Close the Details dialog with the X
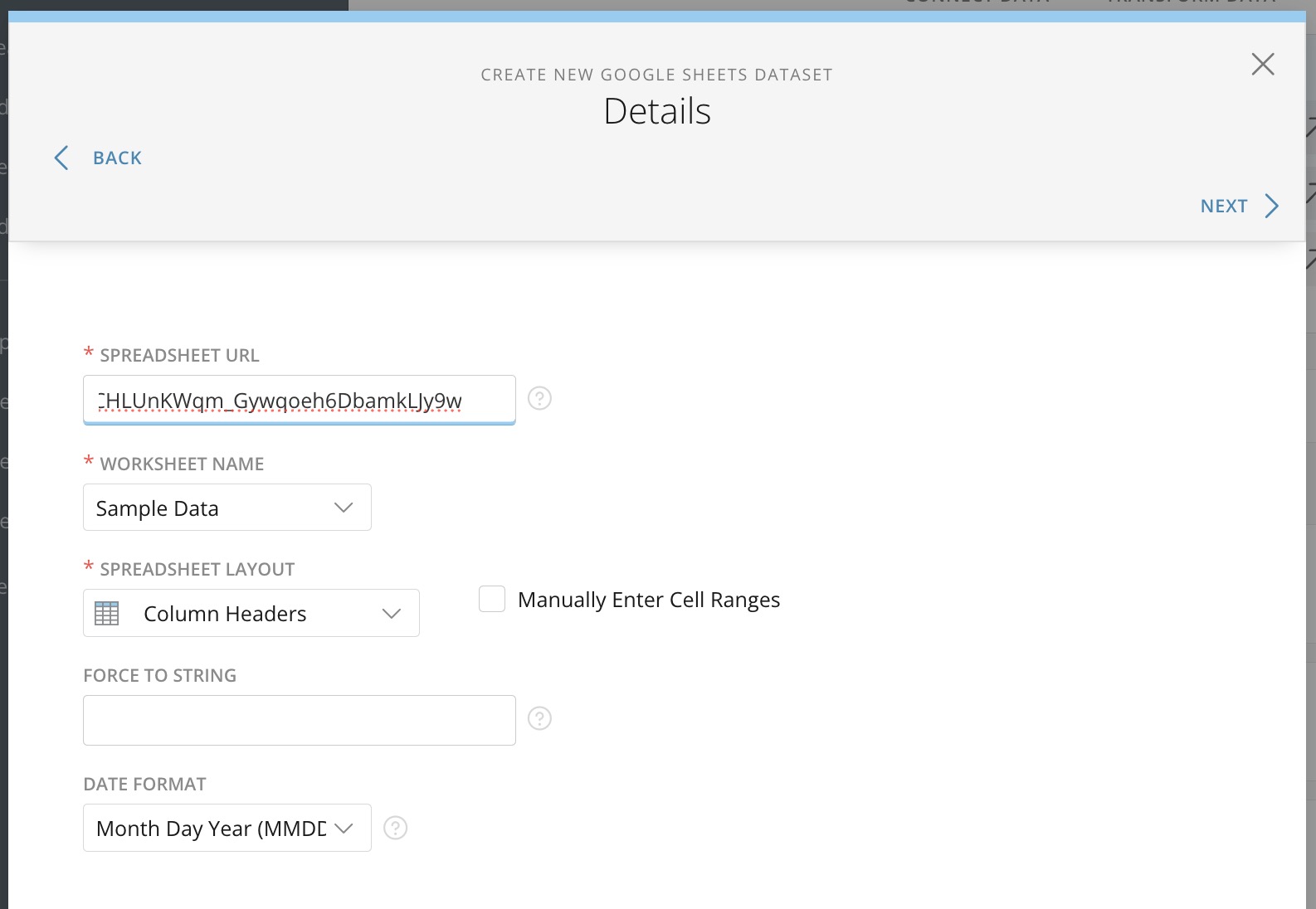1316x909 pixels. point(1262,64)
